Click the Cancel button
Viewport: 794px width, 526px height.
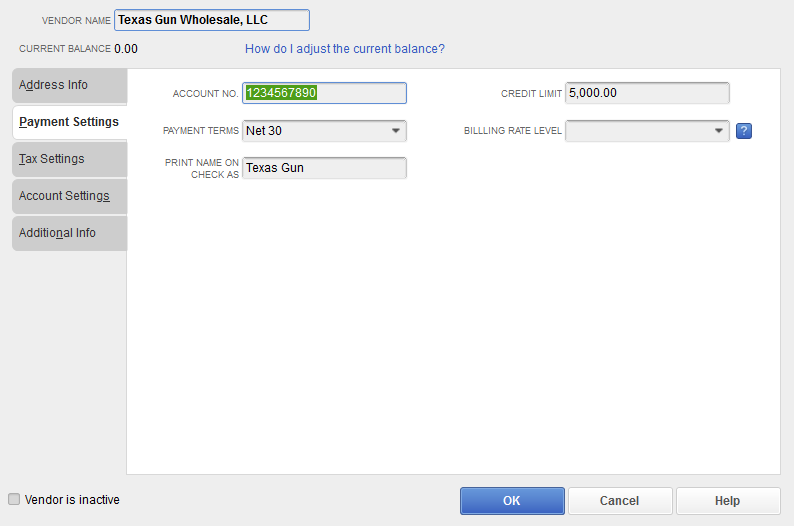click(x=620, y=501)
